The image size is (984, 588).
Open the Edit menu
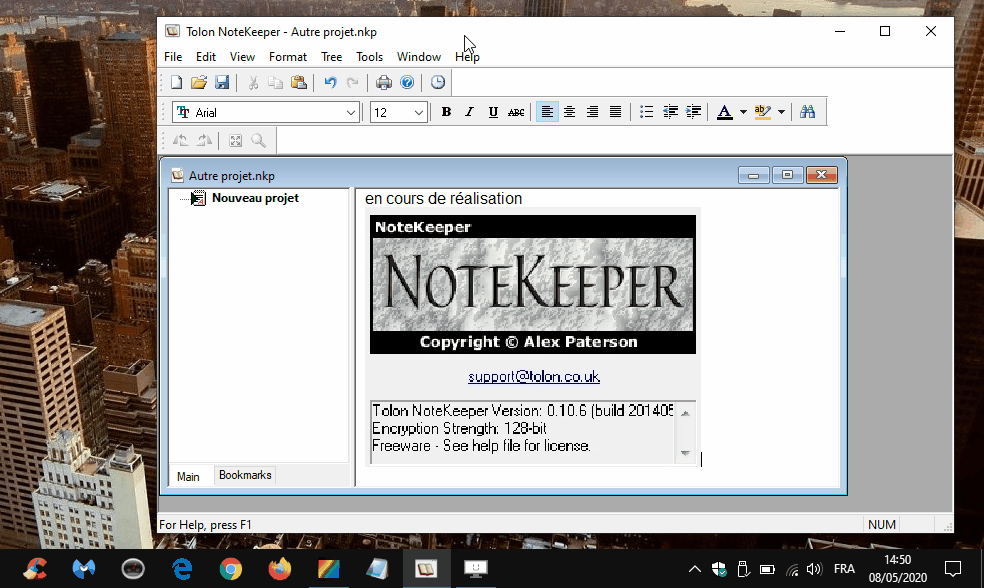point(206,56)
